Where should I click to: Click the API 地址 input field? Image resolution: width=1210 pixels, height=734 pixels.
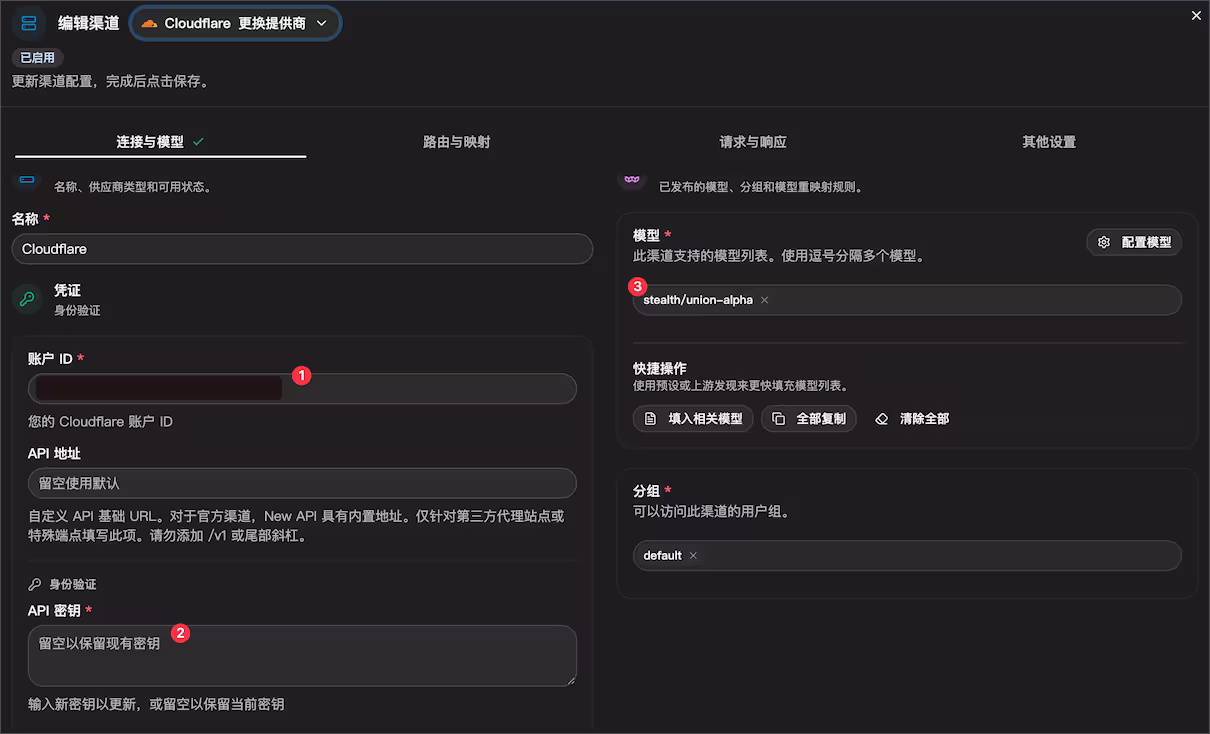(x=302, y=483)
